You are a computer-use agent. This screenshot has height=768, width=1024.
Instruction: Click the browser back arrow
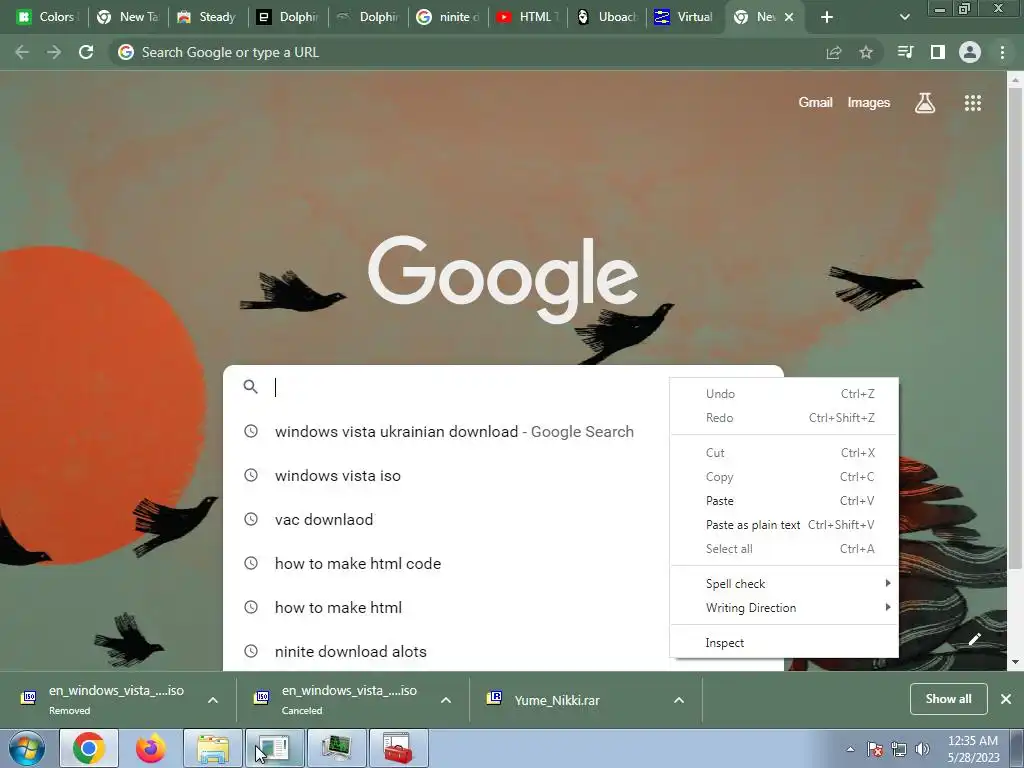coord(22,52)
